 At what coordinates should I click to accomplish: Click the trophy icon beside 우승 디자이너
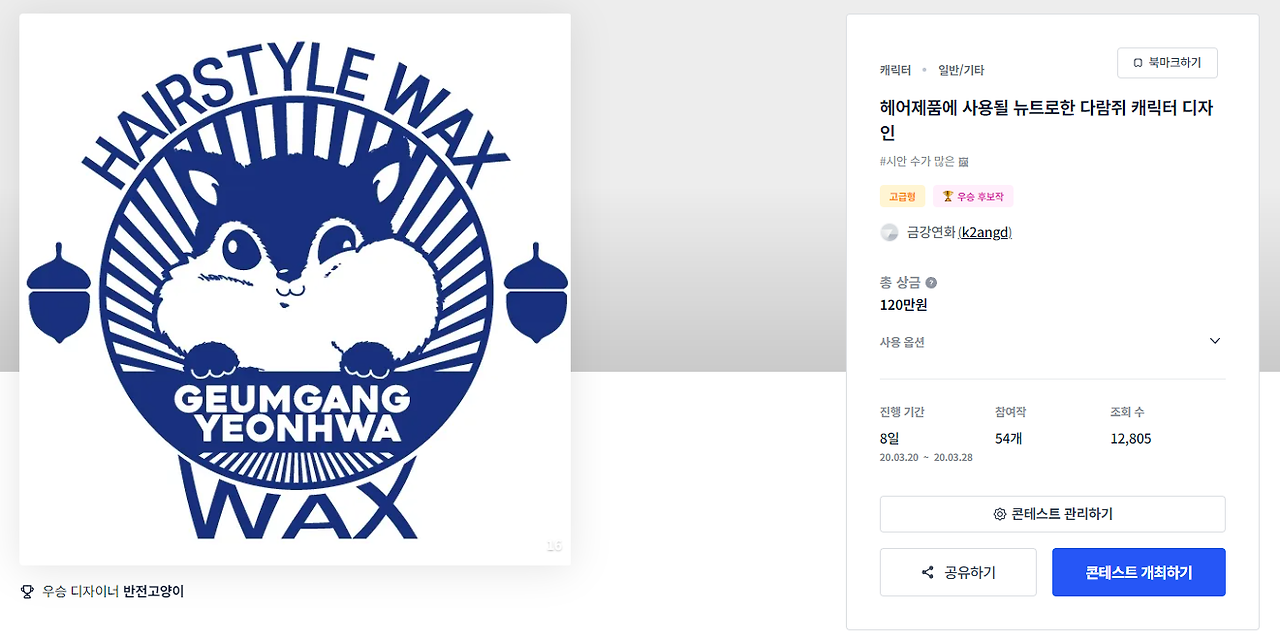(27, 592)
